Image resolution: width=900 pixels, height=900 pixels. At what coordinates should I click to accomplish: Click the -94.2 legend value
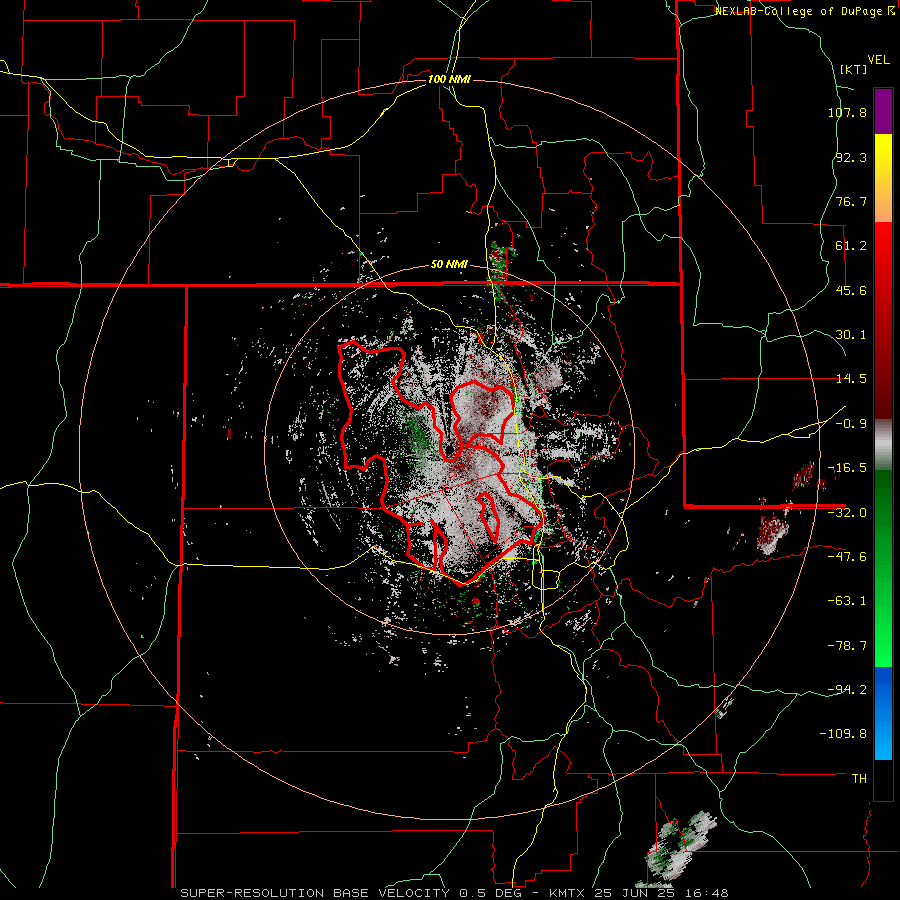coord(847,689)
